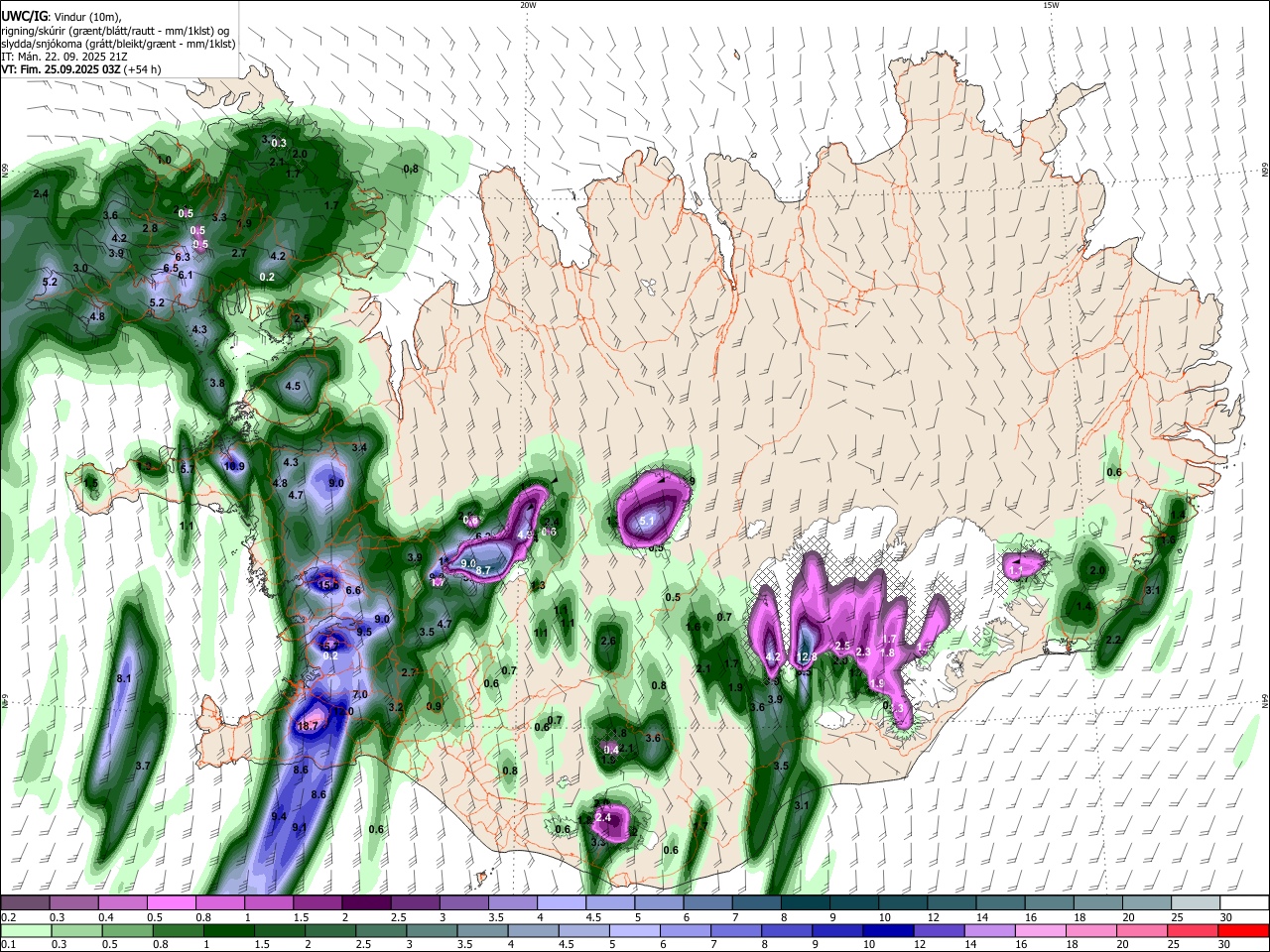The height and width of the screenshot is (952, 1270).
Task: Click the 3.7 value below 8.1
Action: 142,766
